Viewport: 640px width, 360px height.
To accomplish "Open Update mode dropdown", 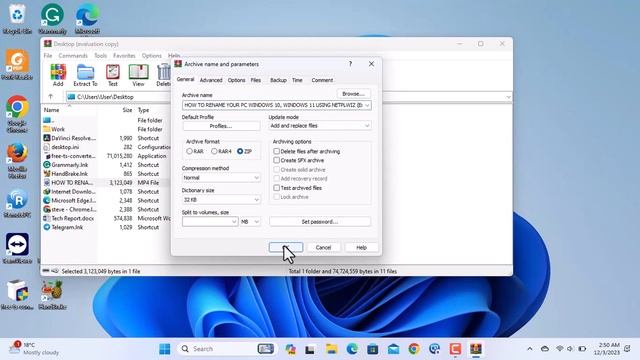I will click(367, 126).
